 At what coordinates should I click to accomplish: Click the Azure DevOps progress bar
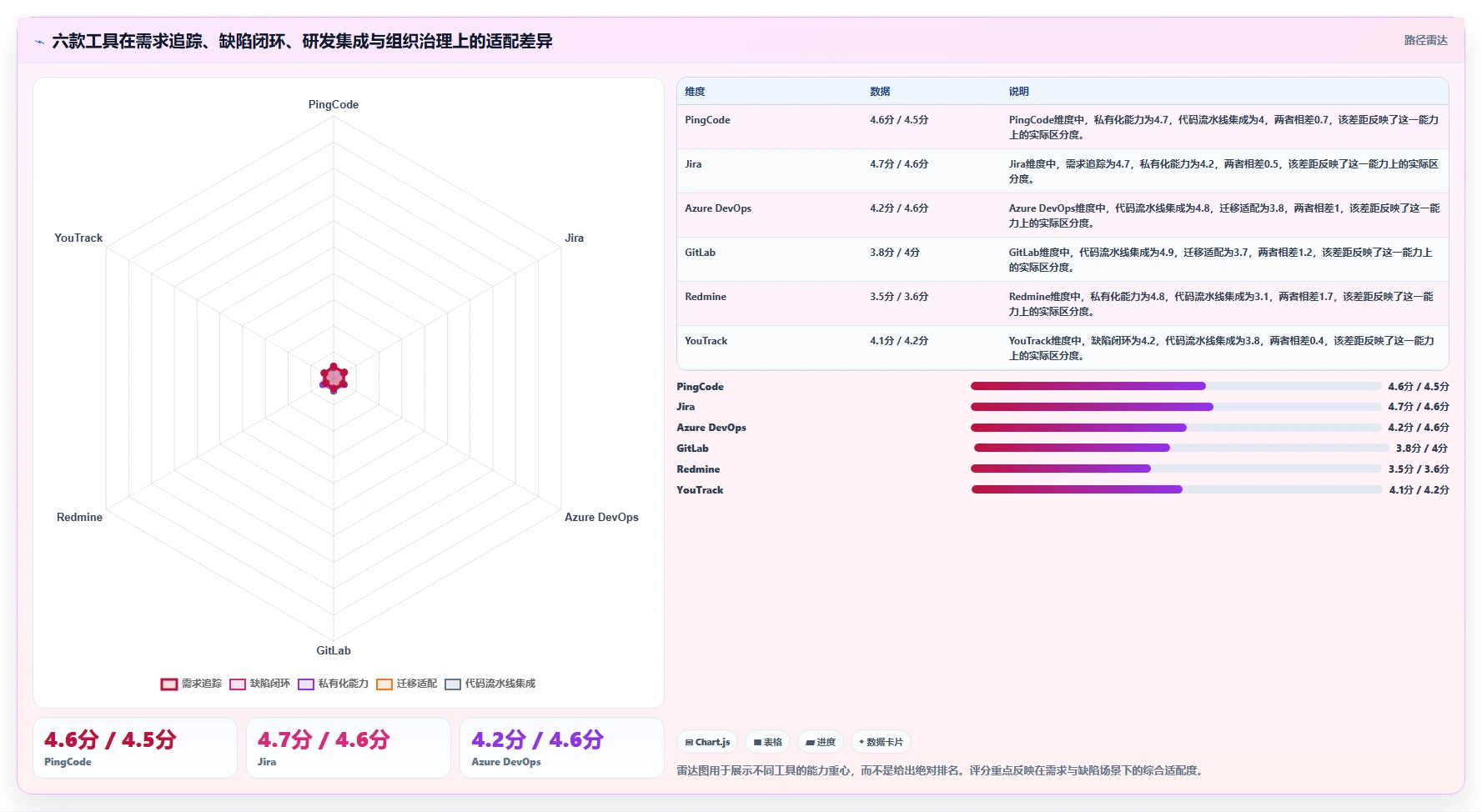coord(1176,428)
